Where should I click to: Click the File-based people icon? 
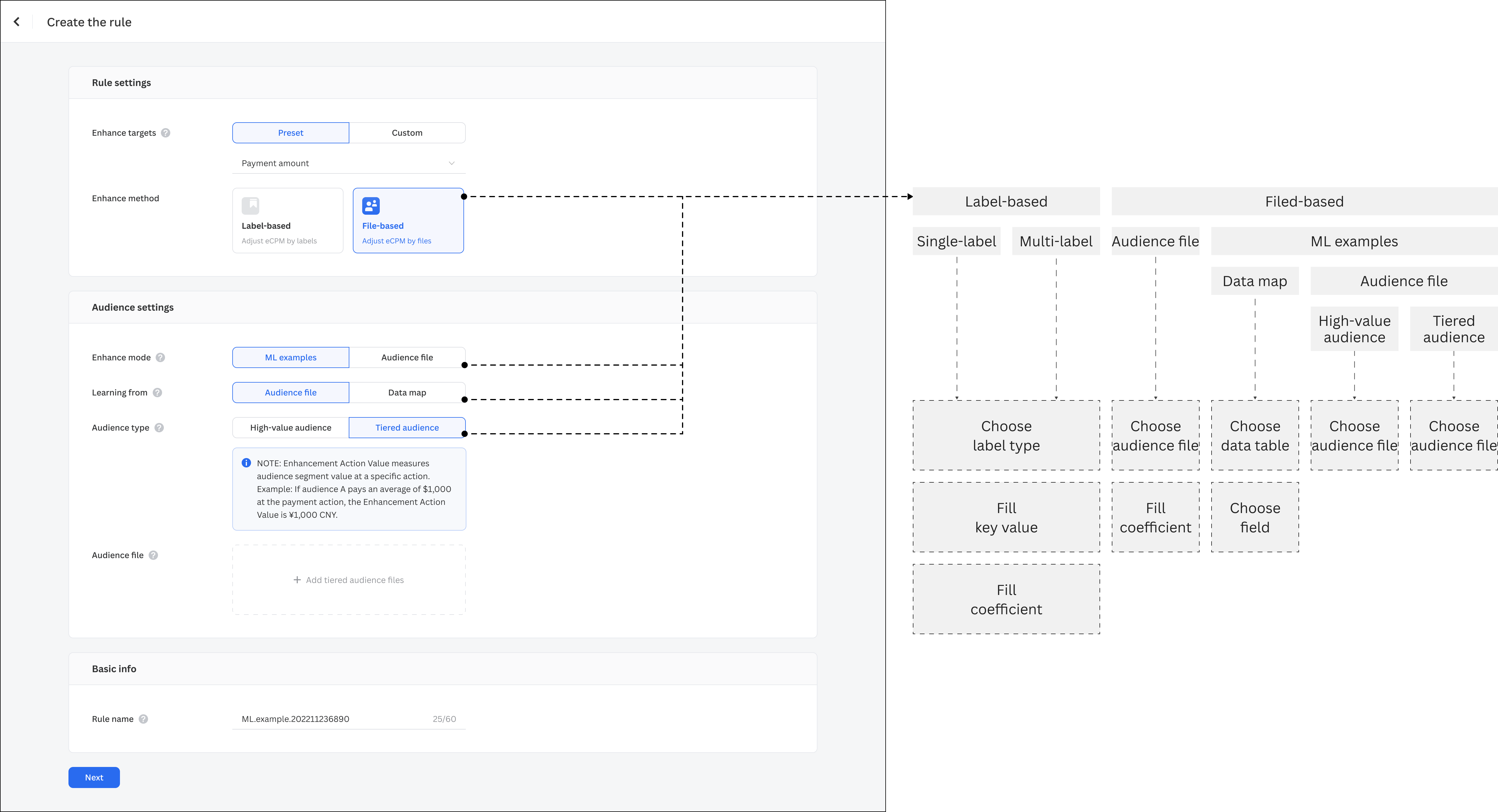pos(371,206)
